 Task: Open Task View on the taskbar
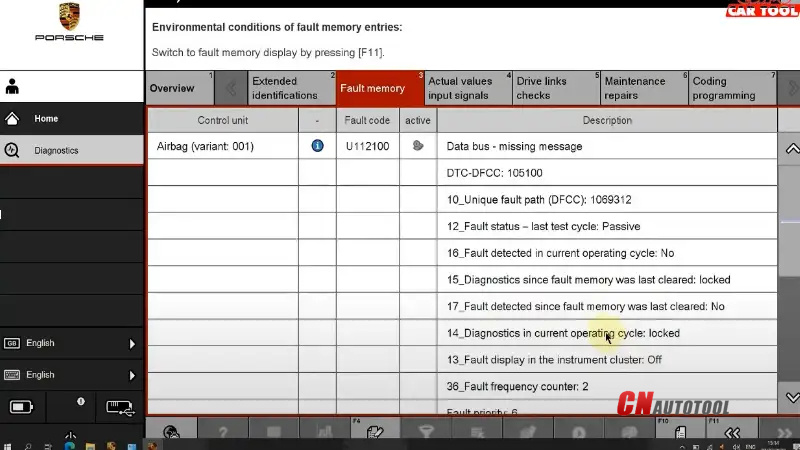point(48,446)
